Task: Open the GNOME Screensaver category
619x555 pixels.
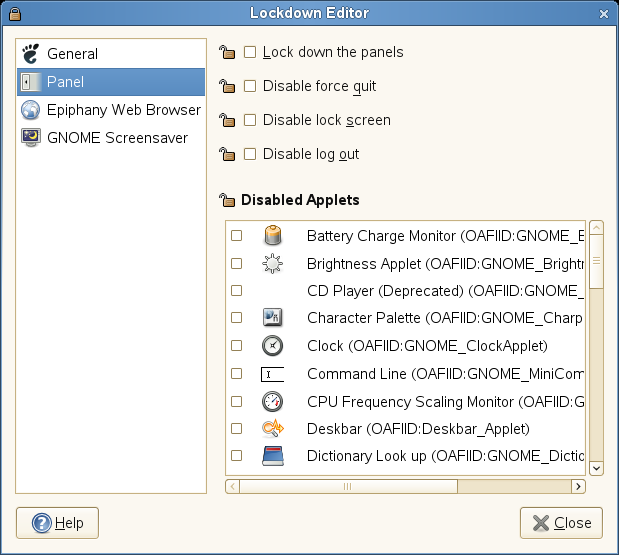Action: click(111, 138)
